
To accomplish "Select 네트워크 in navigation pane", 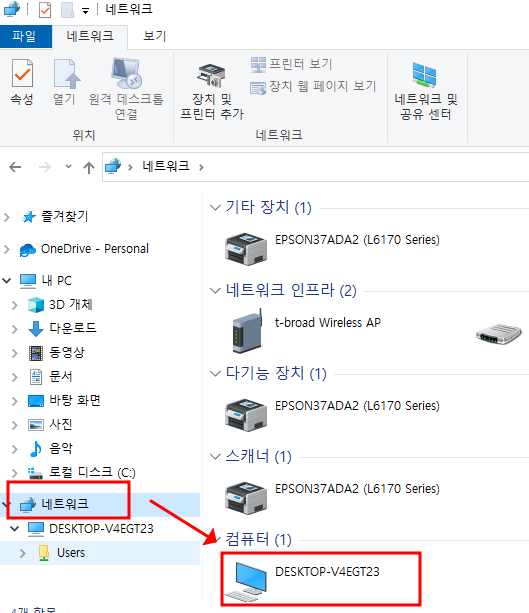I will click(x=65, y=504).
